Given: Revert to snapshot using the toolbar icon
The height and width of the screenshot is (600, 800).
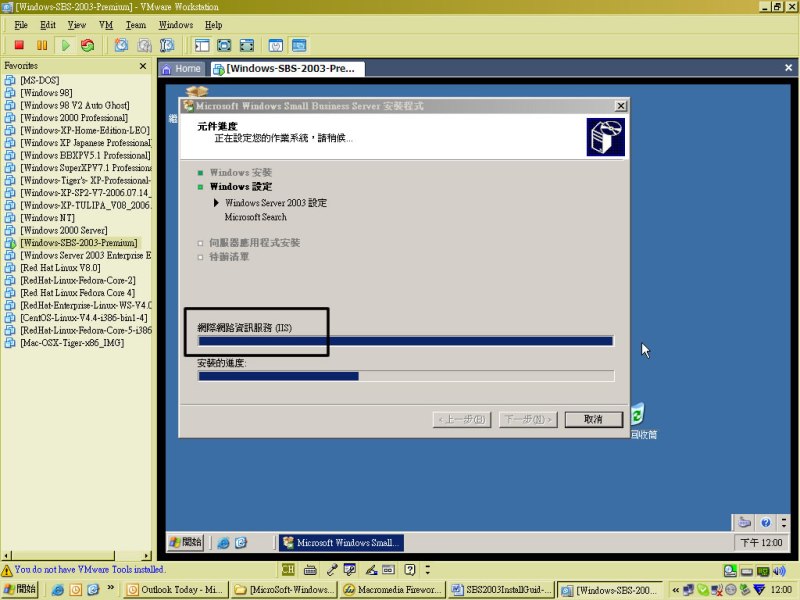Looking at the screenshot, I should (x=144, y=45).
